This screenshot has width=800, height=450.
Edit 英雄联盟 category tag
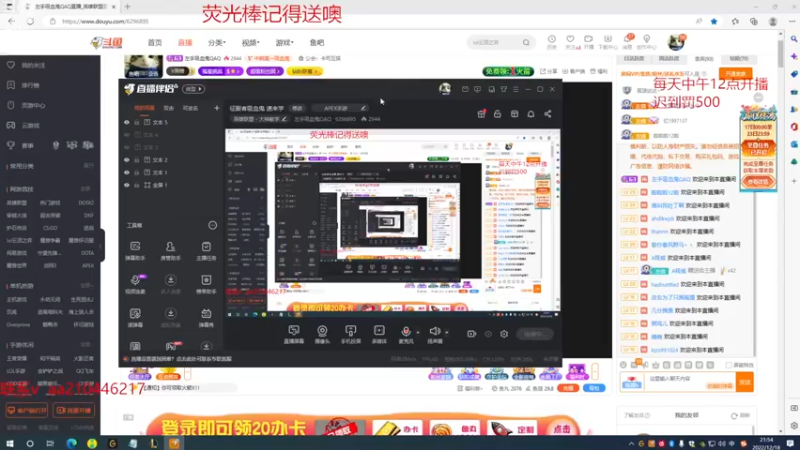260,119
